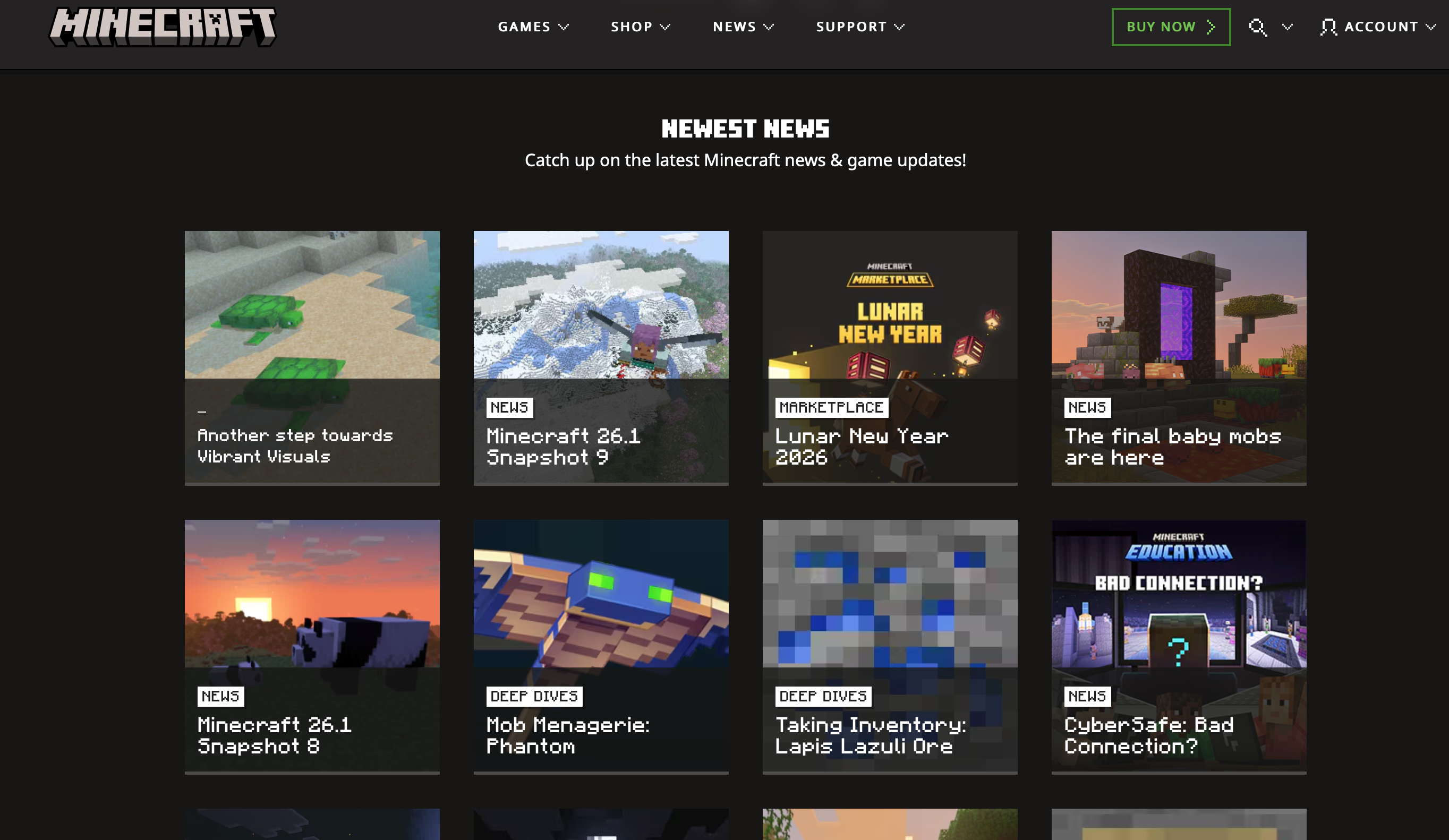The width and height of the screenshot is (1449, 840).
Task: Open the News menu
Action: (x=734, y=27)
